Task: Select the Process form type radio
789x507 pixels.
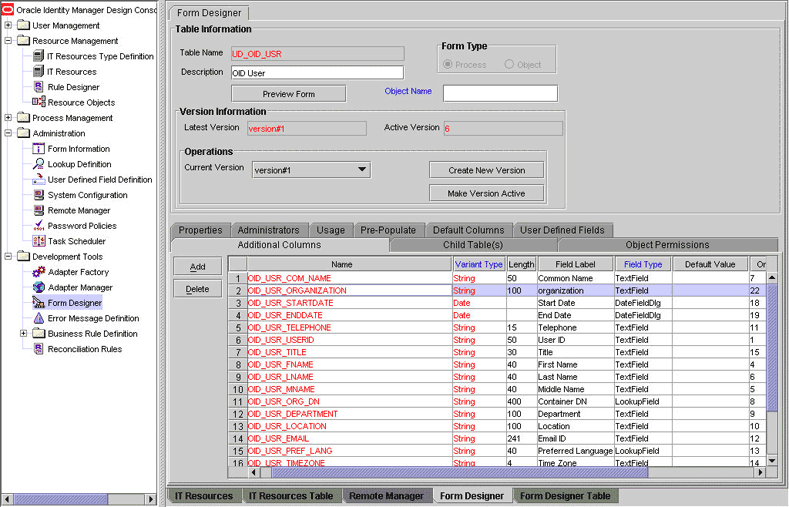Action: (447, 64)
